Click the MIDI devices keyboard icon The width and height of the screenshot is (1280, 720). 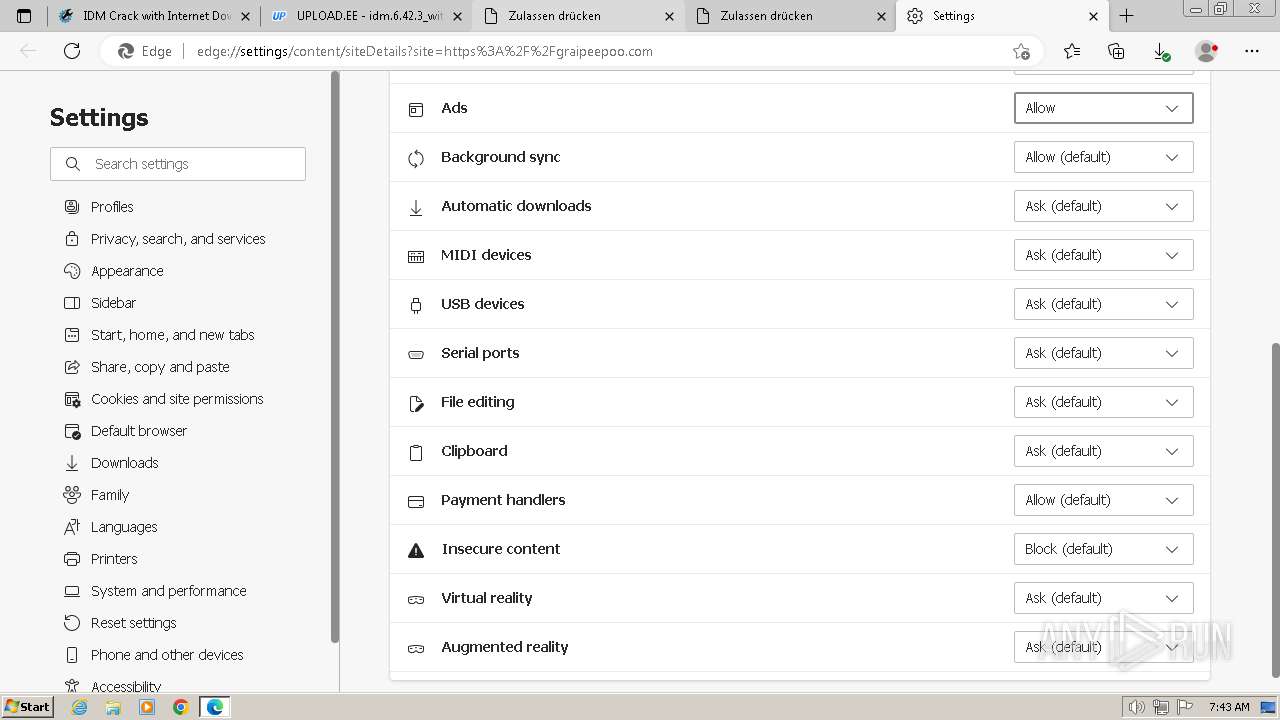(416, 256)
